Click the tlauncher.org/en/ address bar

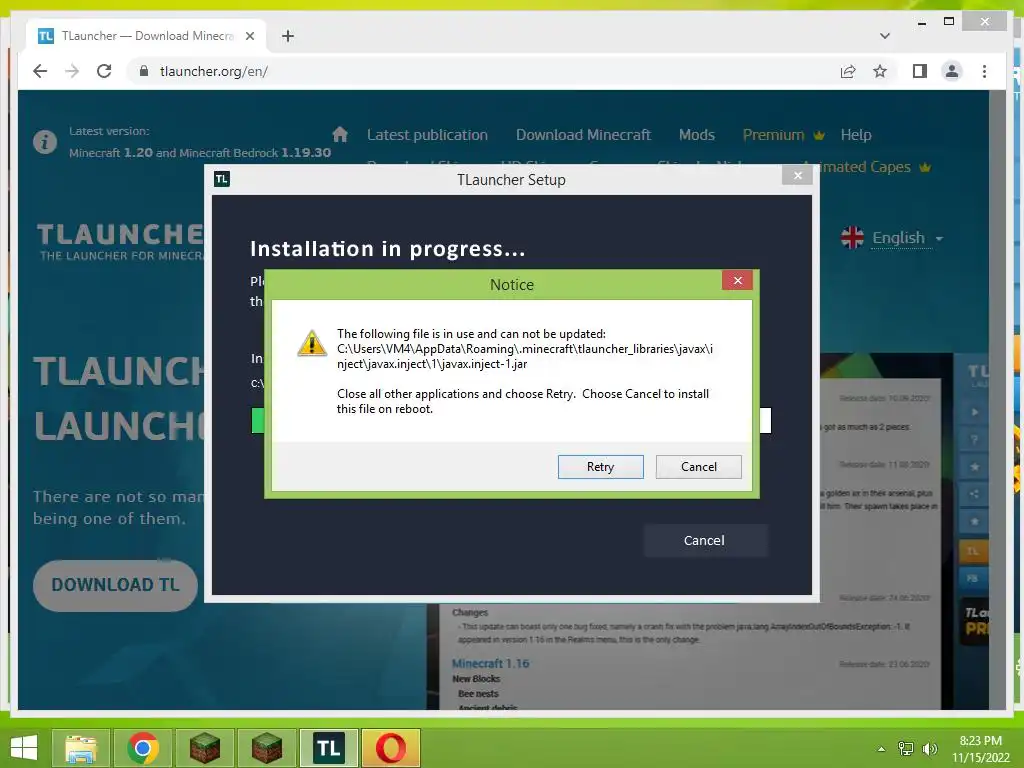[x=483, y=71]
